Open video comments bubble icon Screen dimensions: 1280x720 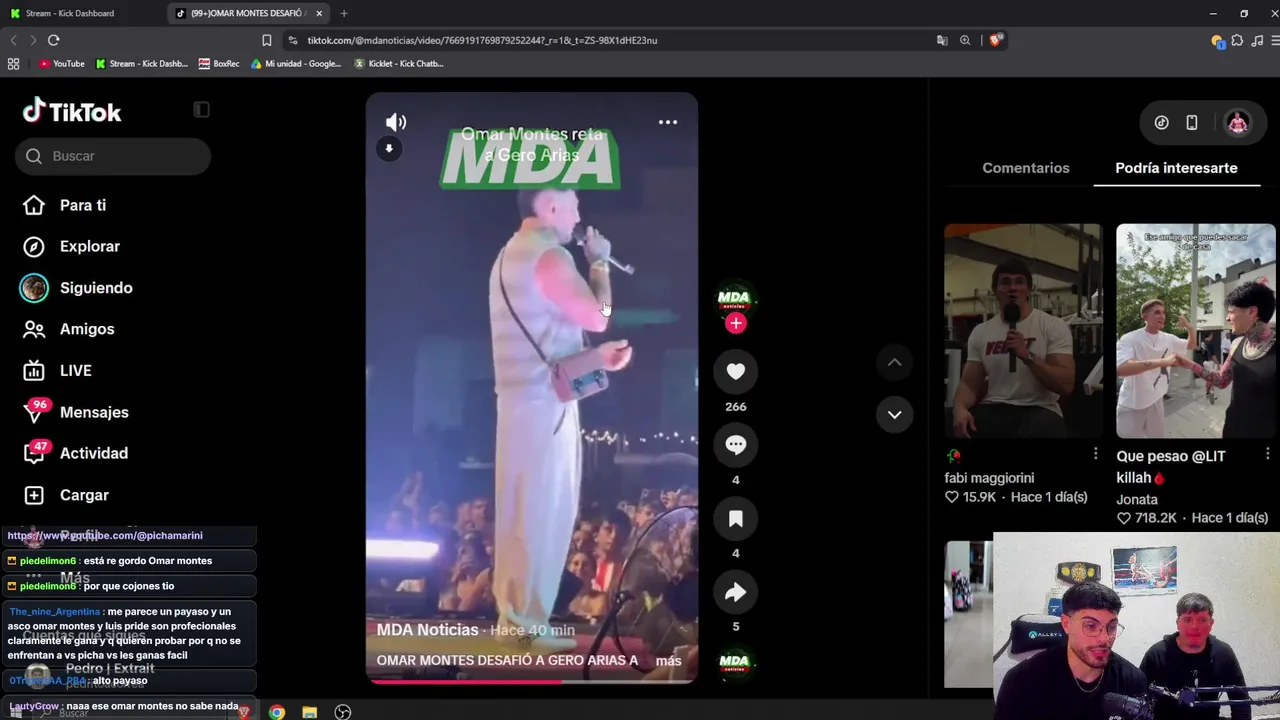(x=735, y=445)
